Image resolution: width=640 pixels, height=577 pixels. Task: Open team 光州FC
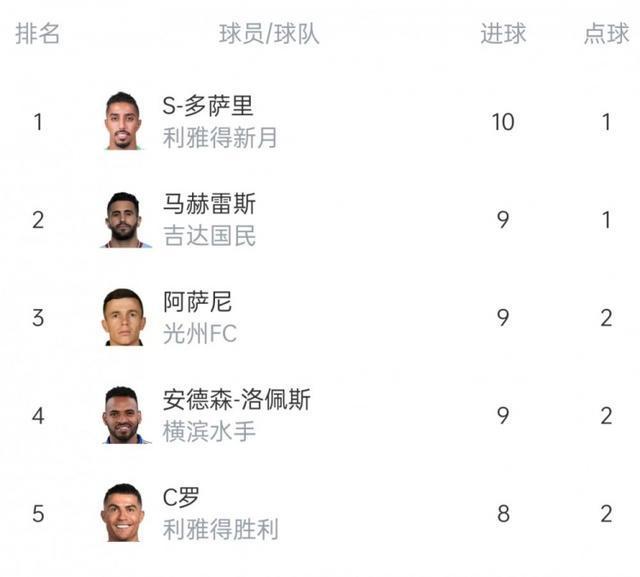(x=200, y=333)
